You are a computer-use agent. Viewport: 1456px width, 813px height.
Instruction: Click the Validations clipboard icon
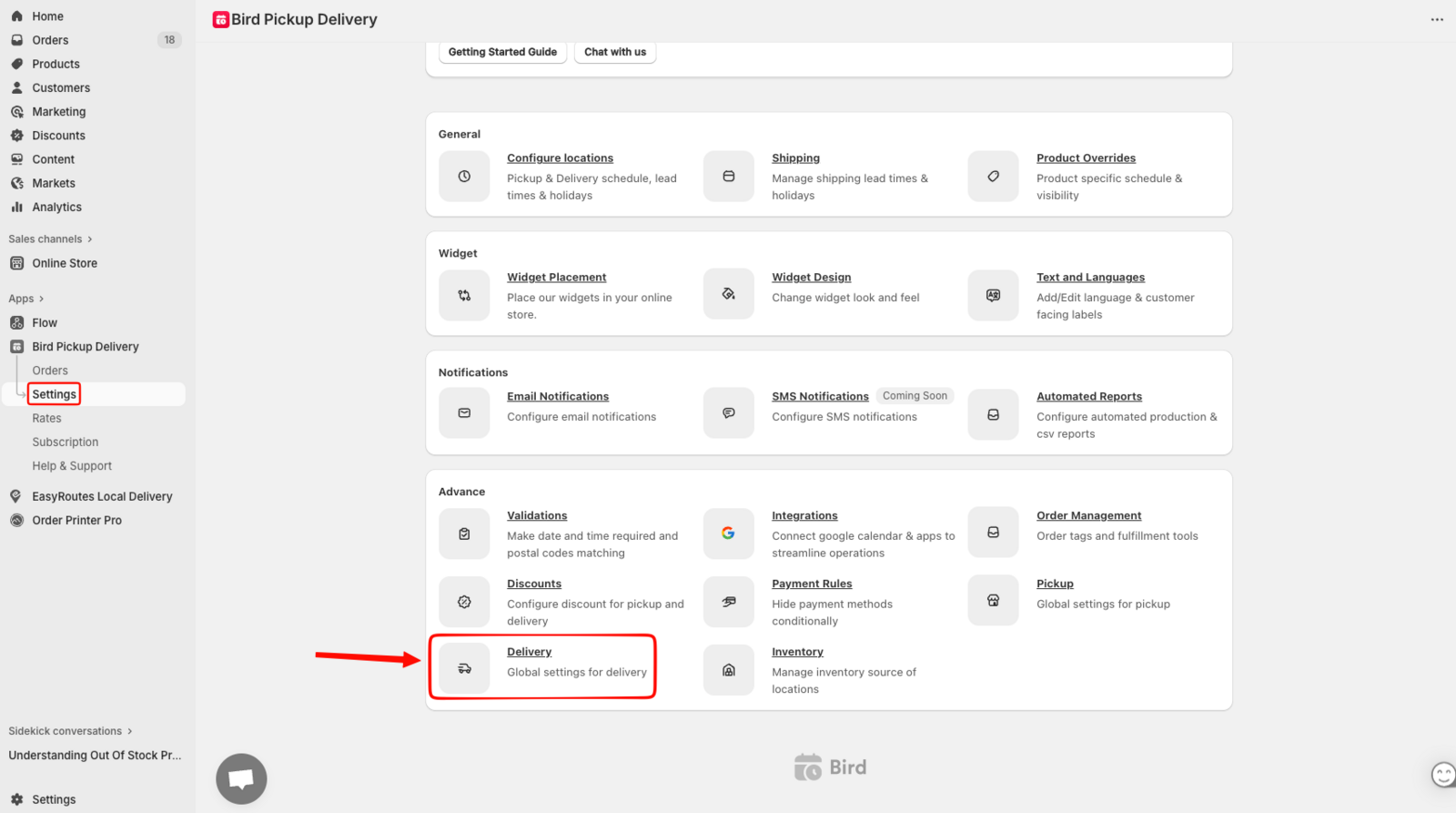pos(464,534)
